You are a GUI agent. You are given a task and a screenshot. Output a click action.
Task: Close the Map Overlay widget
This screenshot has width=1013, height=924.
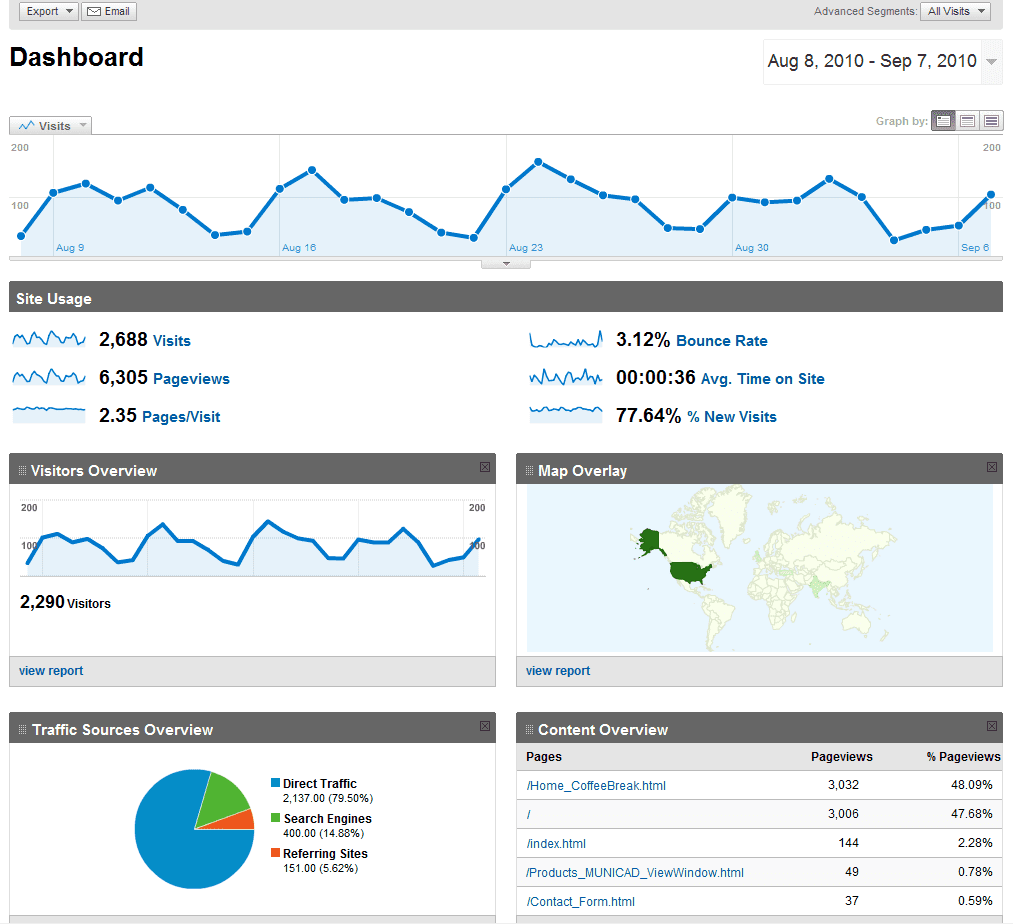point(992,467)
